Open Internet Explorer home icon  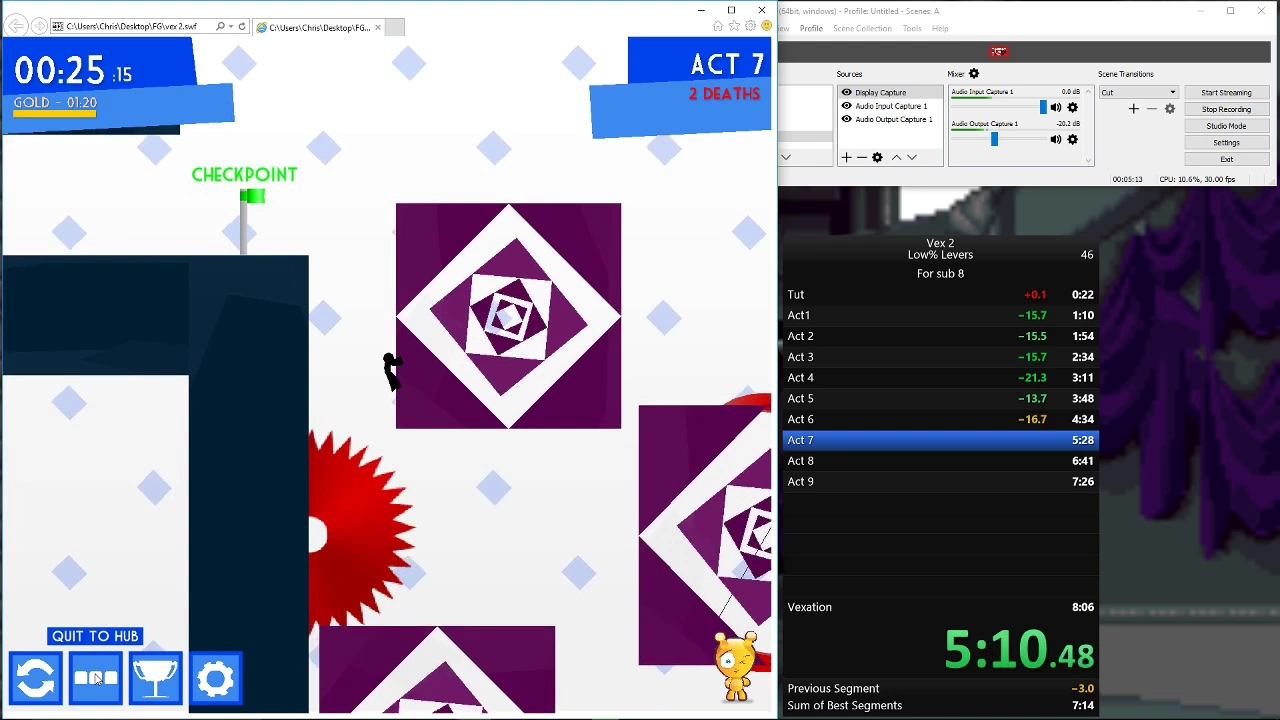click(x=718, y=26)
